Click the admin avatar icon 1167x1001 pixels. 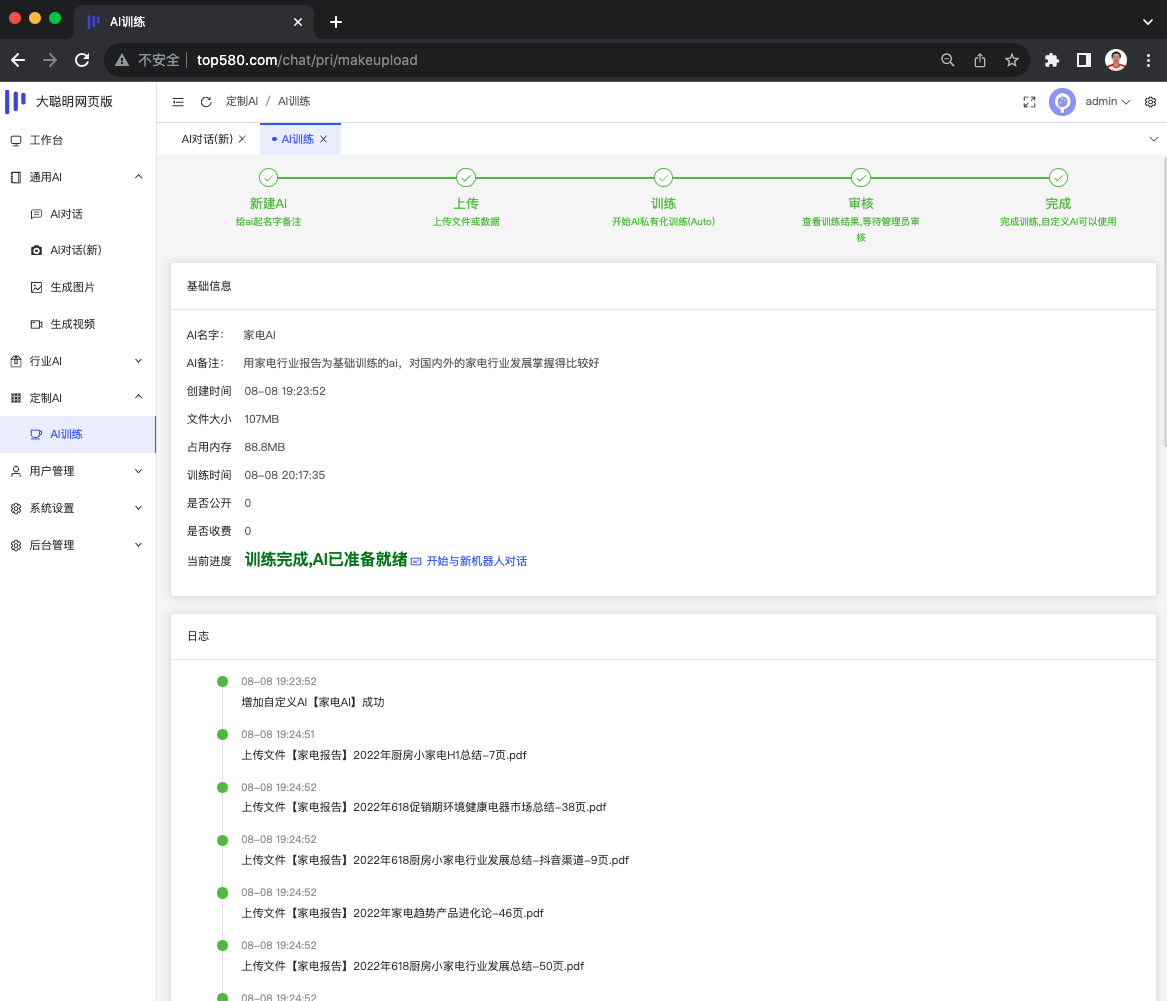click(1062, 102)
